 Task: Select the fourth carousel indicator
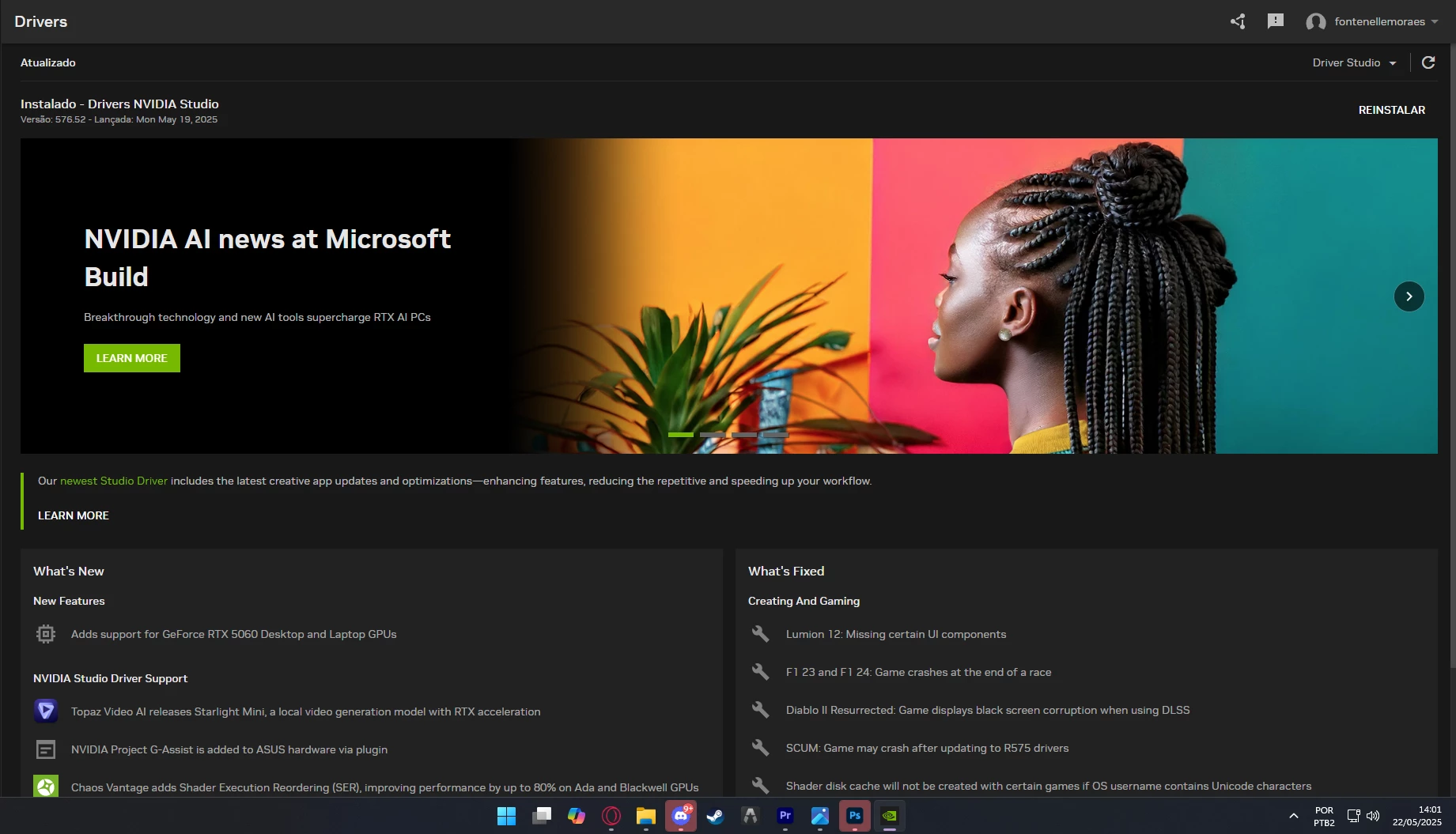[x=776, y=435]
